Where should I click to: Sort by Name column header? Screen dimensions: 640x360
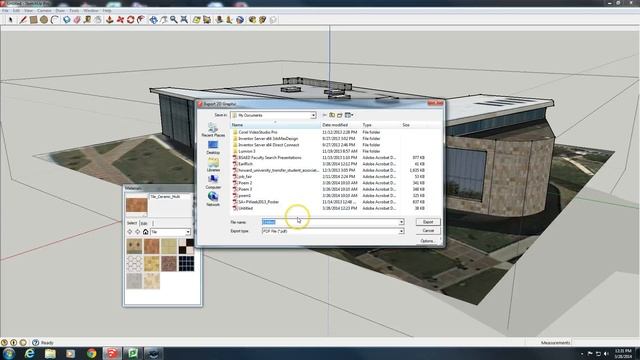point(276,125)
